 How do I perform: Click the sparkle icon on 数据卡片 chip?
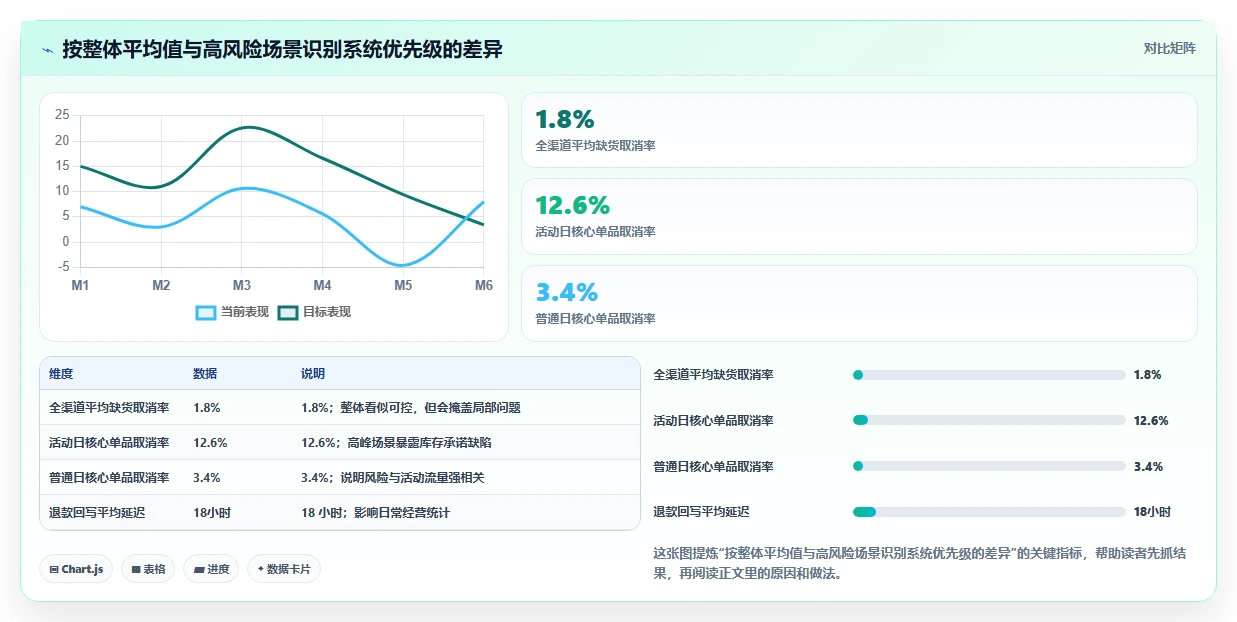point(260,569)
